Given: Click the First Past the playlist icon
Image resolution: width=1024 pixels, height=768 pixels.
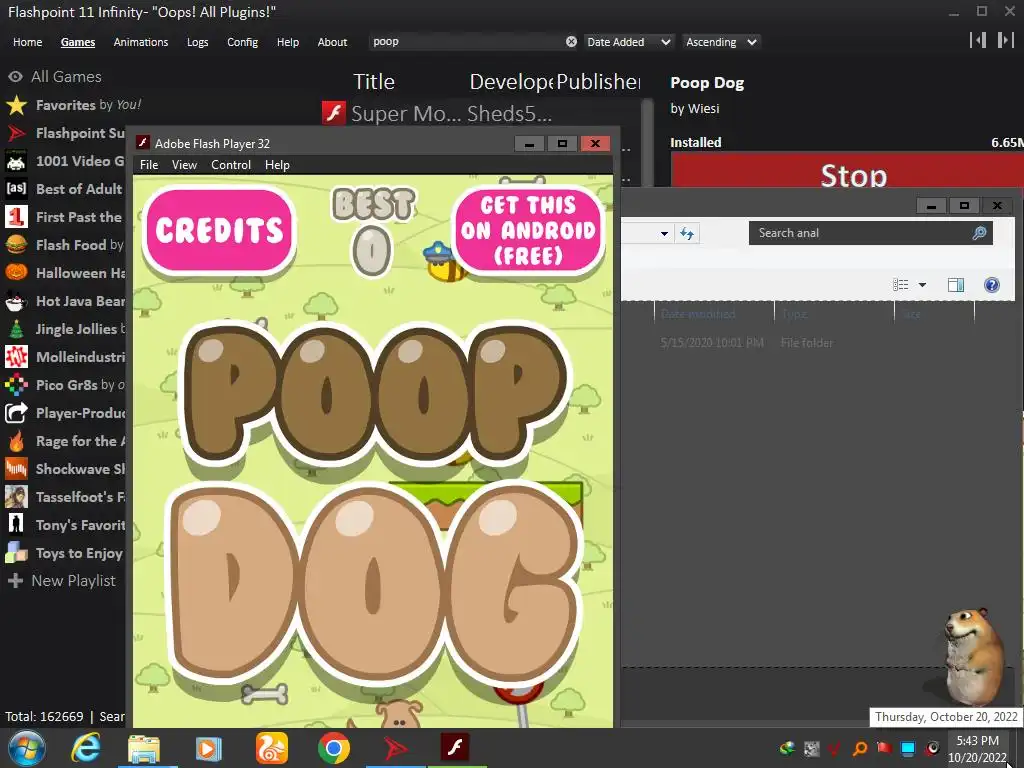Looking at the screenshot, I should 16,217.
